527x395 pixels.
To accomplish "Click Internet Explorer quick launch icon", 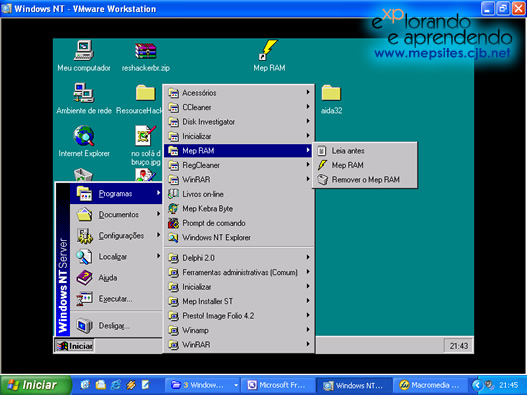I will pos(116,385).
